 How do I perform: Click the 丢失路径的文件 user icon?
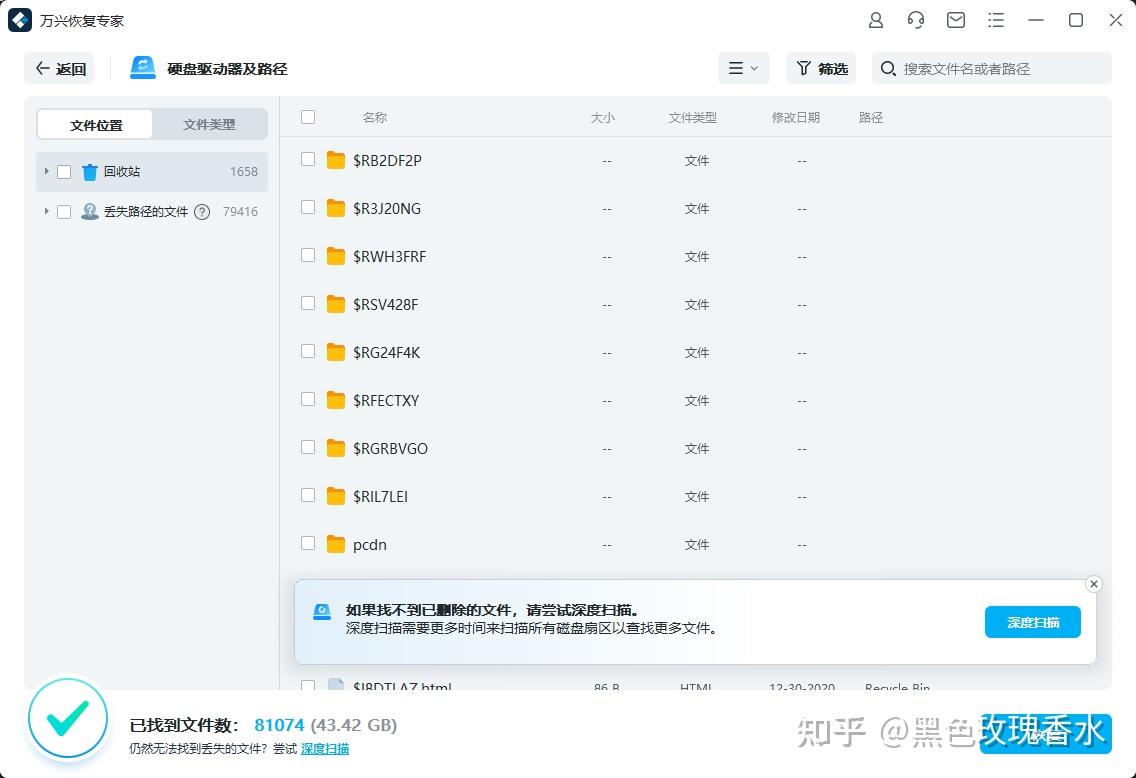click(89, 212)
